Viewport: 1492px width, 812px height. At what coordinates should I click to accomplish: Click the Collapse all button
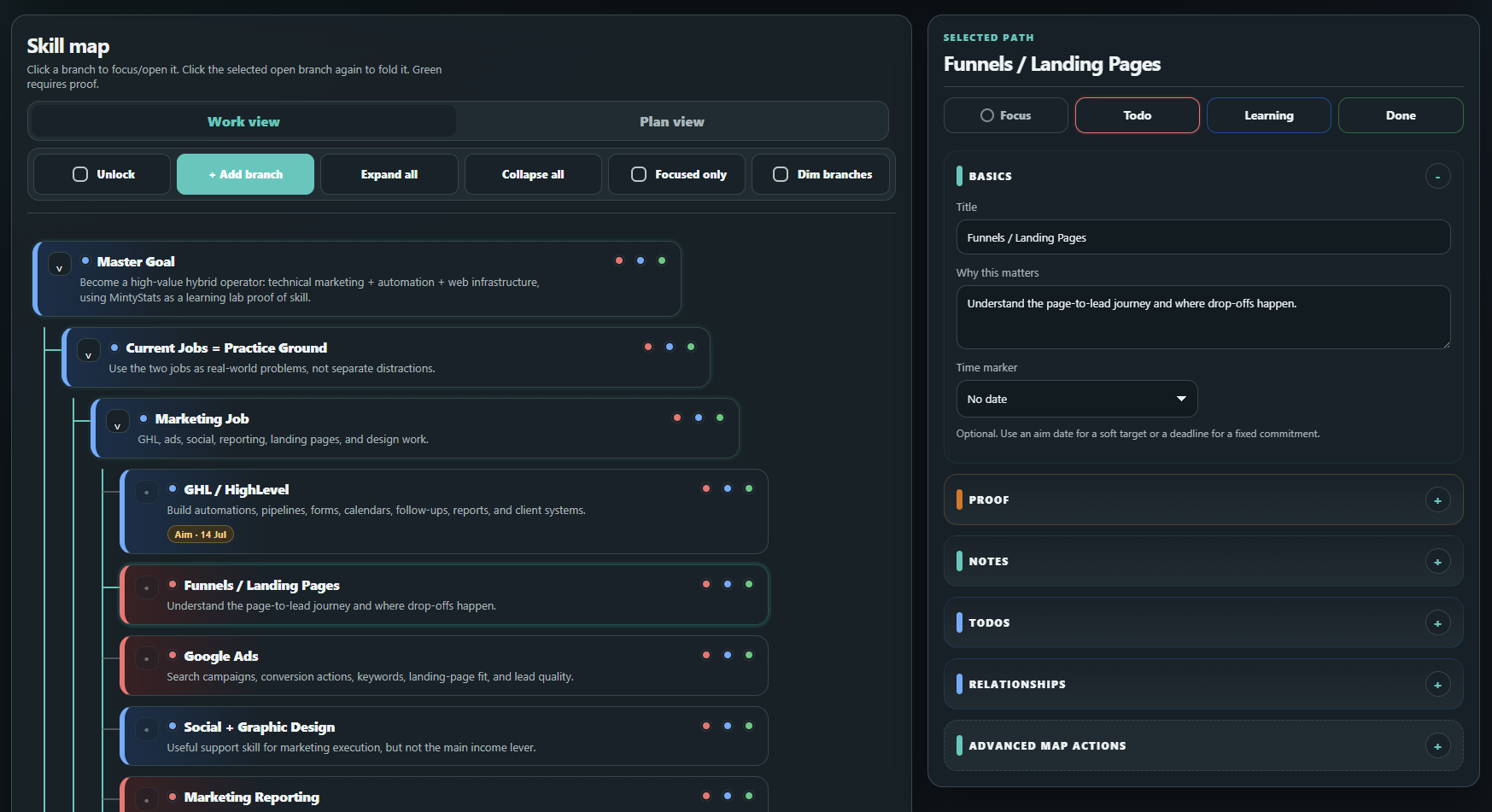(533, 174)
